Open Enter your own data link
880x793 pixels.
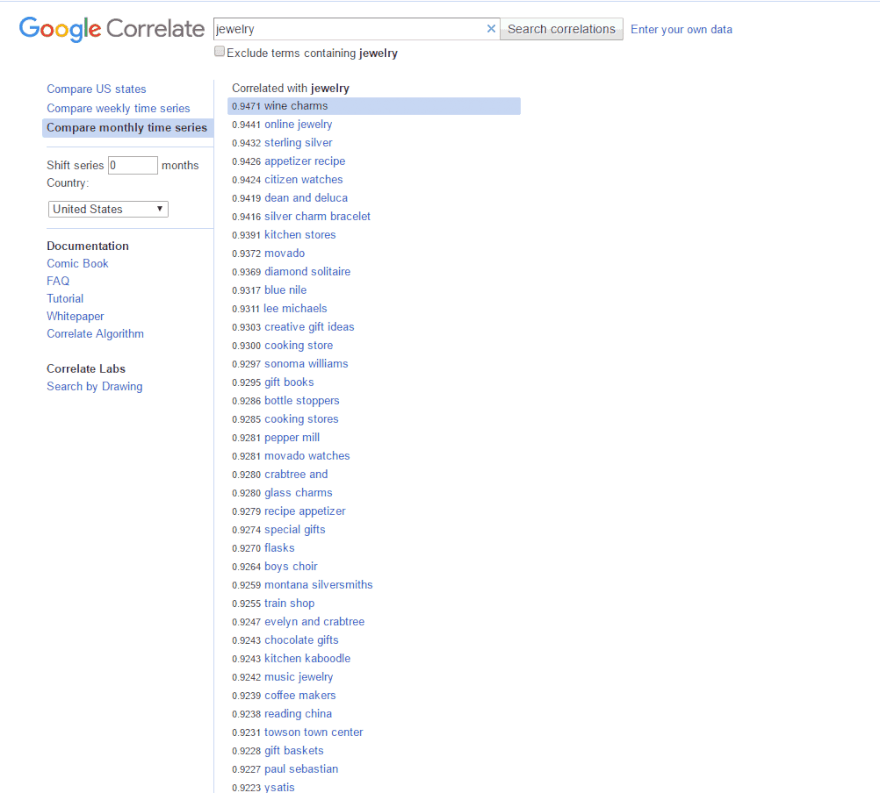point(681,29)
